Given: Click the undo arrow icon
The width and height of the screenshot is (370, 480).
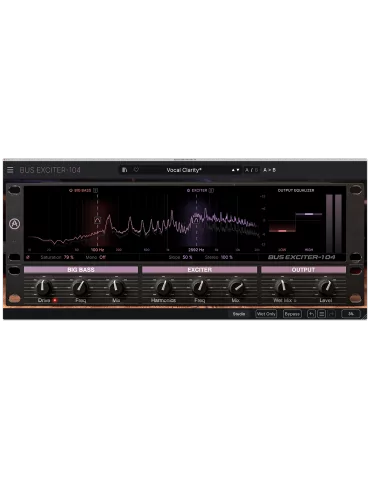Looking at the screenshot, I should 311,314.
